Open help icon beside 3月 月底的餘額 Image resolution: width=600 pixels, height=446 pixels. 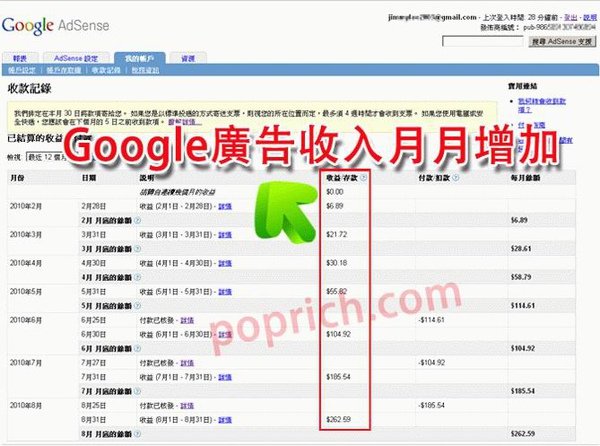click(x=137, y=249)
